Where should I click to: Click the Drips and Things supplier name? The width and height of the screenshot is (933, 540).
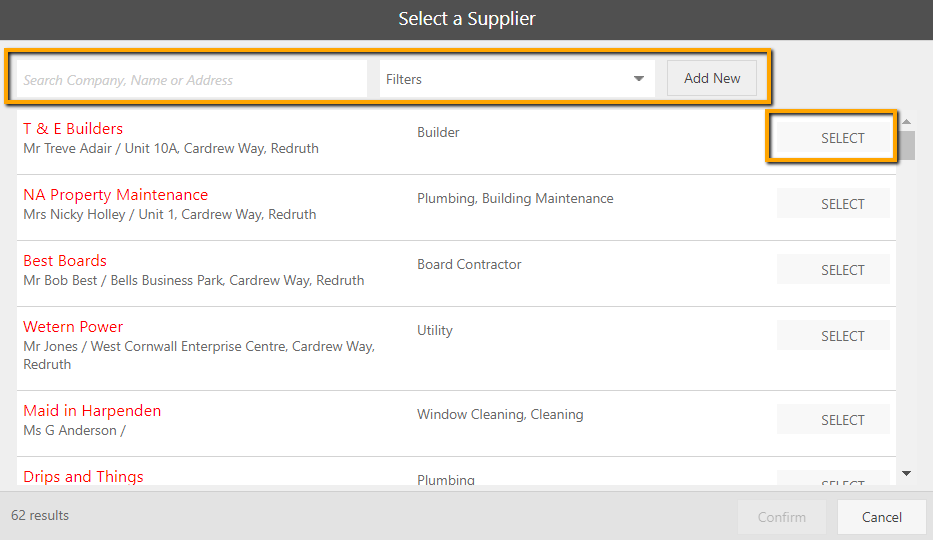83,477
